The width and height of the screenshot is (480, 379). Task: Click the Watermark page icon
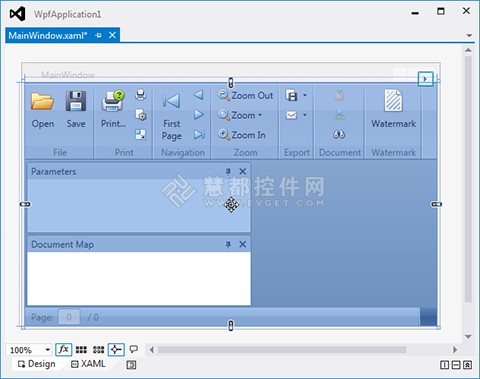coord(393,100)
